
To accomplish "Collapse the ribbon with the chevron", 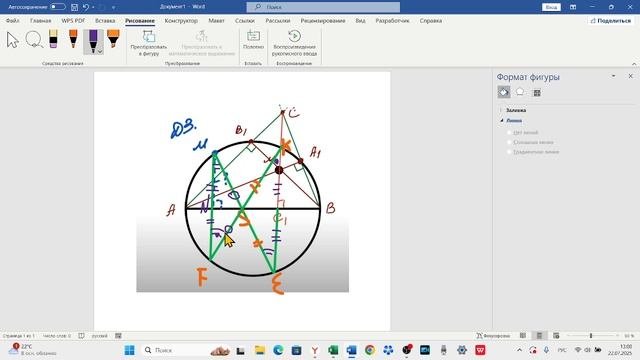I will coord(634,64).
